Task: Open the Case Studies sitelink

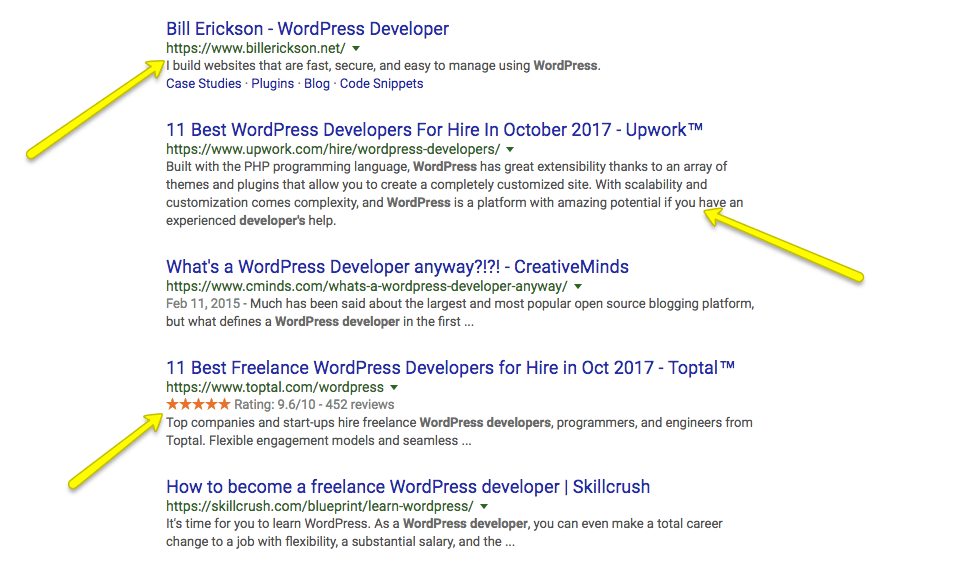Action: [x=204, y=83]
